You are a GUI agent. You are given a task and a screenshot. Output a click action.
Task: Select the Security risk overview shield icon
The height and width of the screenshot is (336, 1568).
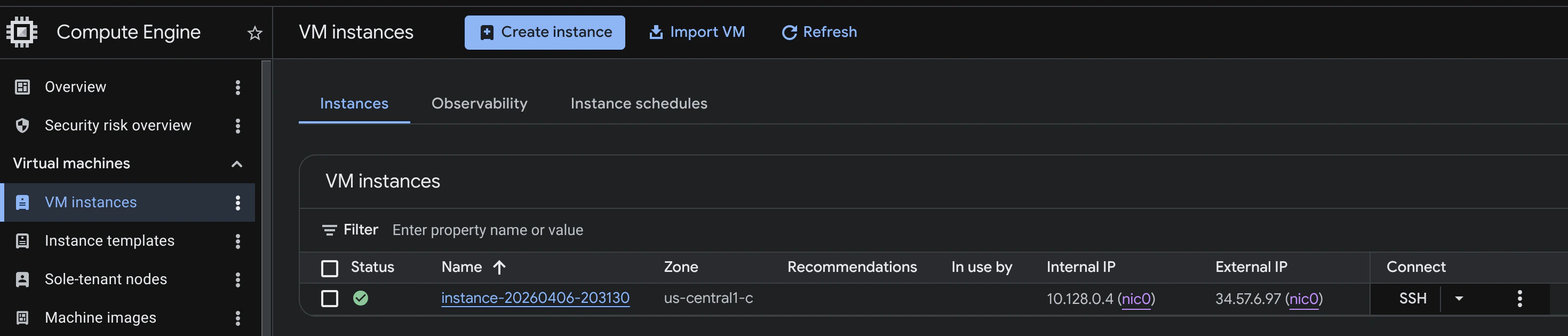pyautogui.click(x=22, y=125)
